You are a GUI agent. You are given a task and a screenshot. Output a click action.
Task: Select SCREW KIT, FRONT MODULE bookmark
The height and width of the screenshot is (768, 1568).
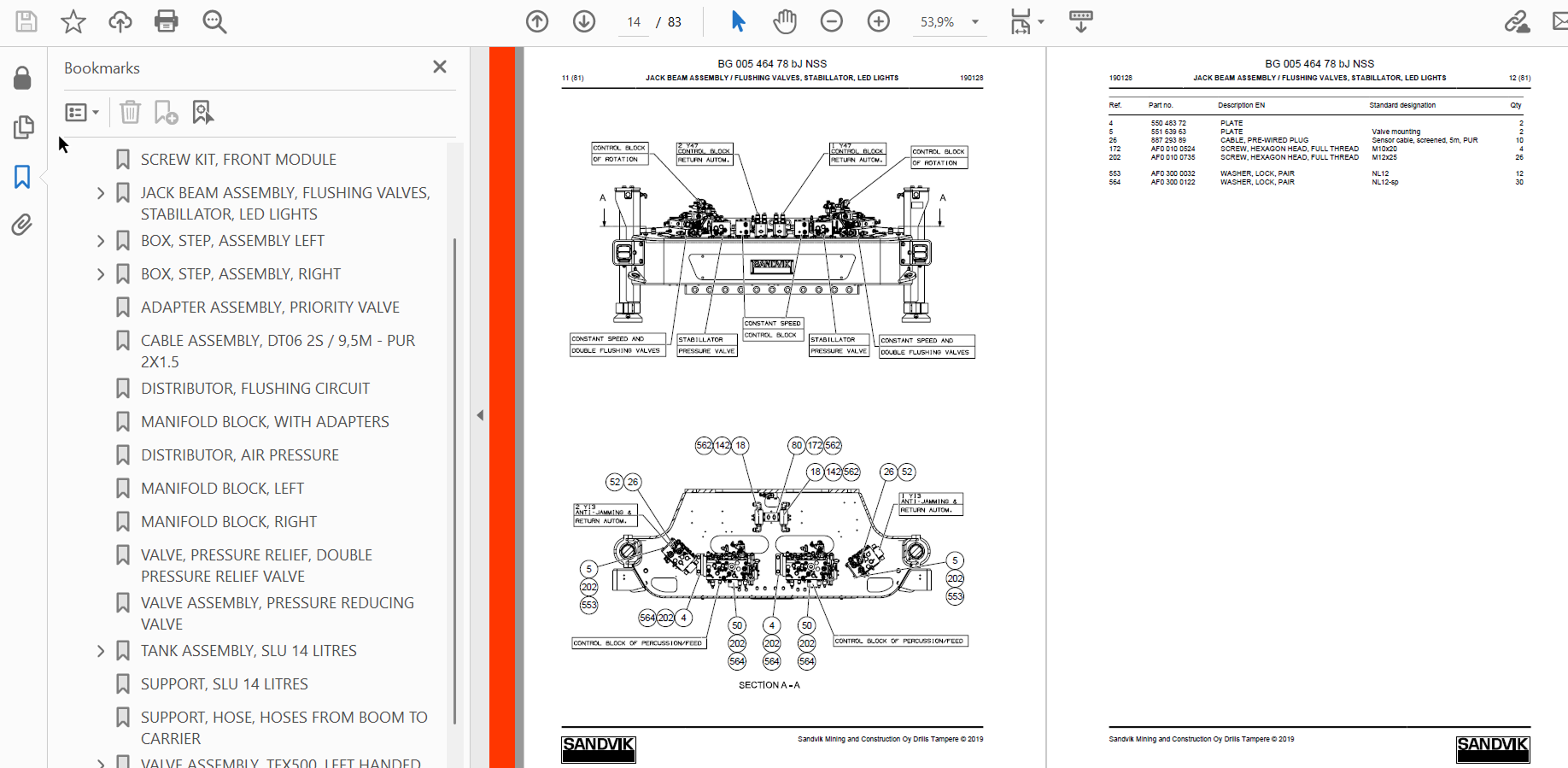tap(238, 160)
